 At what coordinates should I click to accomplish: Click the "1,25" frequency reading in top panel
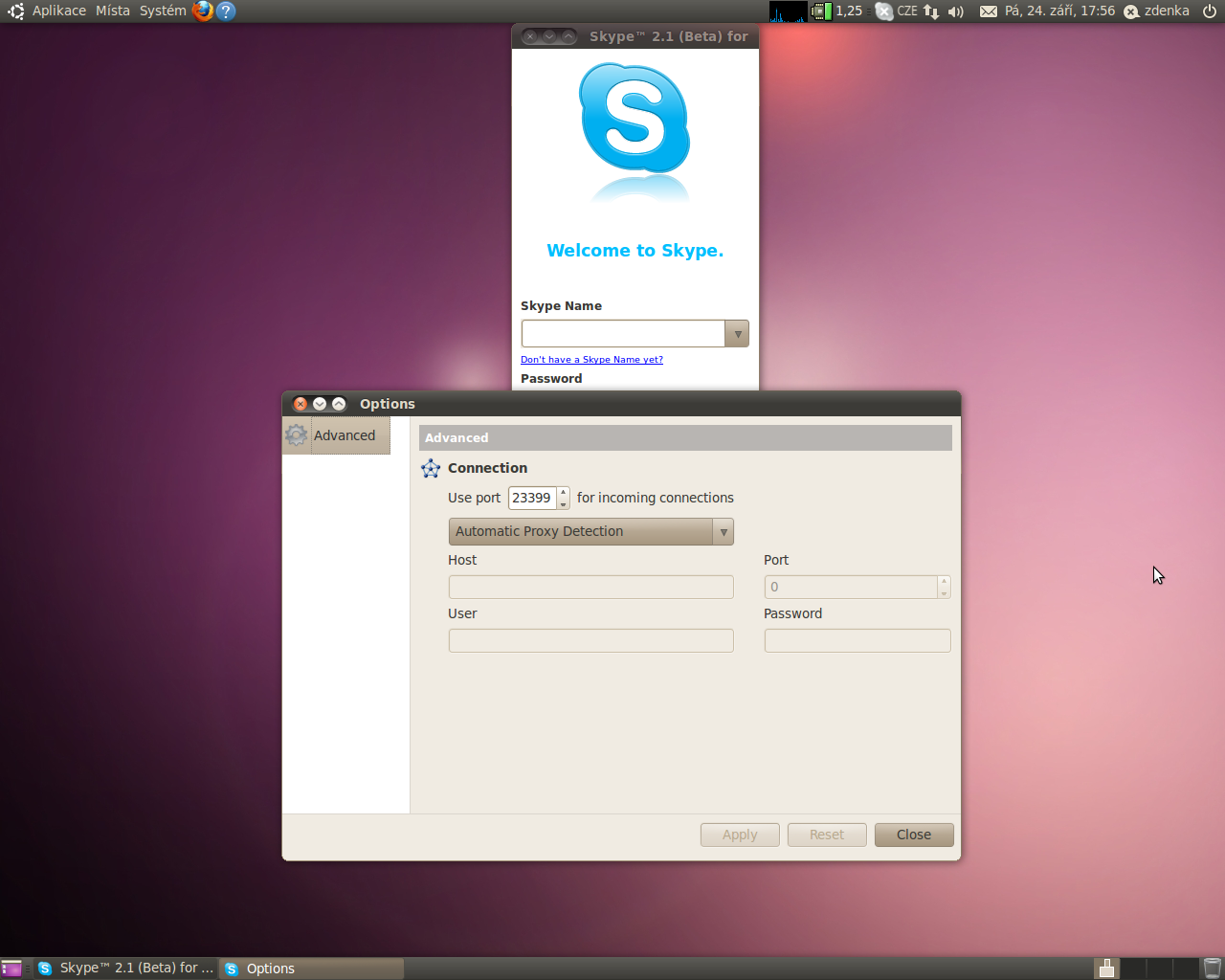849,11
